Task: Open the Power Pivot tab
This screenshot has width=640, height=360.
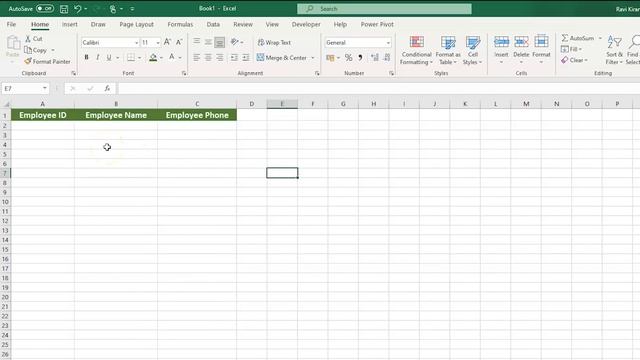Action: [x=377, y=24]
